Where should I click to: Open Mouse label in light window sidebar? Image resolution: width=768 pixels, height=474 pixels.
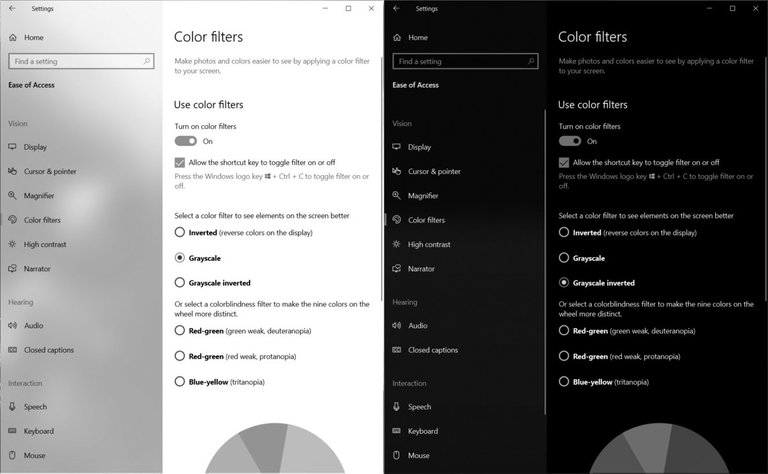35,455
